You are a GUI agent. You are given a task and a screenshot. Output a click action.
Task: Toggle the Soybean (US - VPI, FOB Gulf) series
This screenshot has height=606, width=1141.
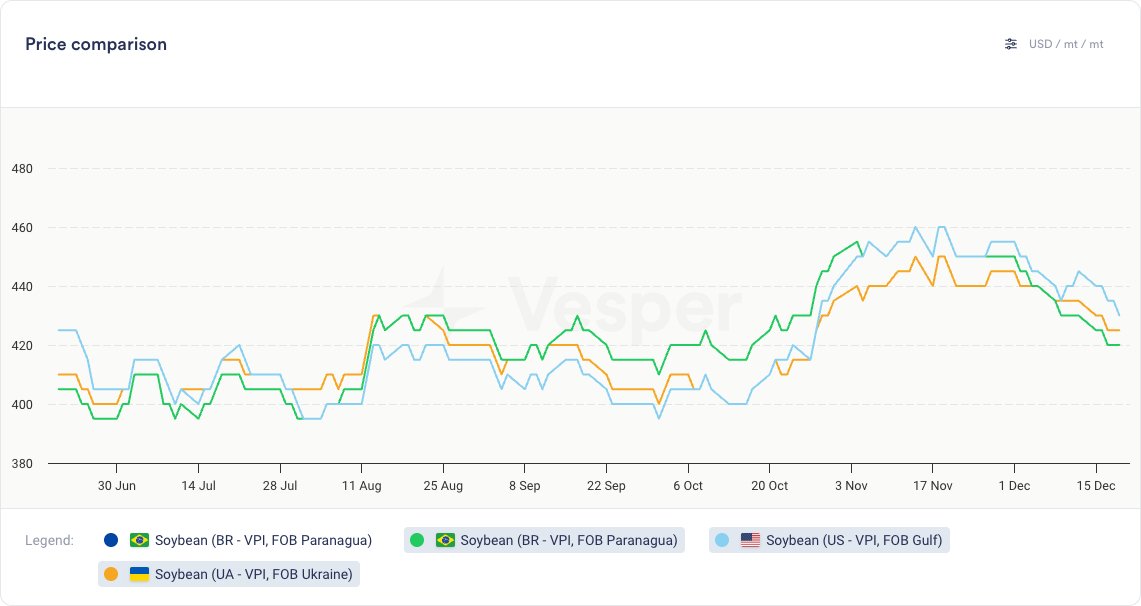point(853,540)
